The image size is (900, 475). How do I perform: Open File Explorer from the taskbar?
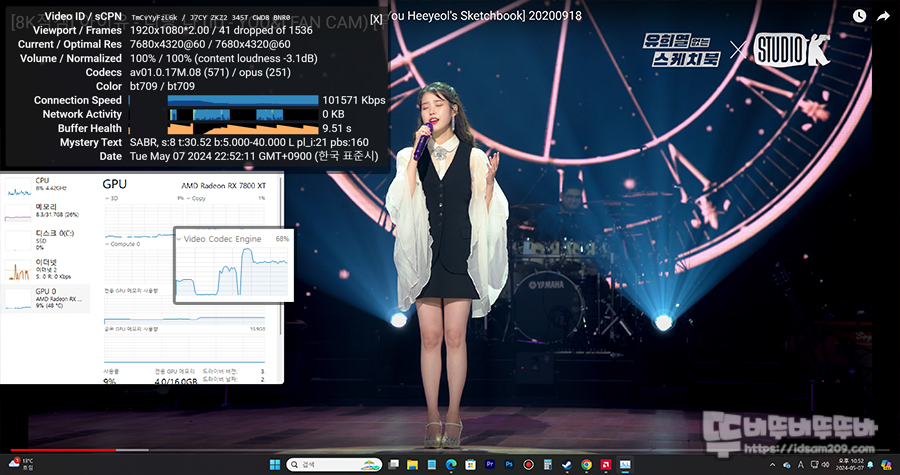(x=413, y=464)
